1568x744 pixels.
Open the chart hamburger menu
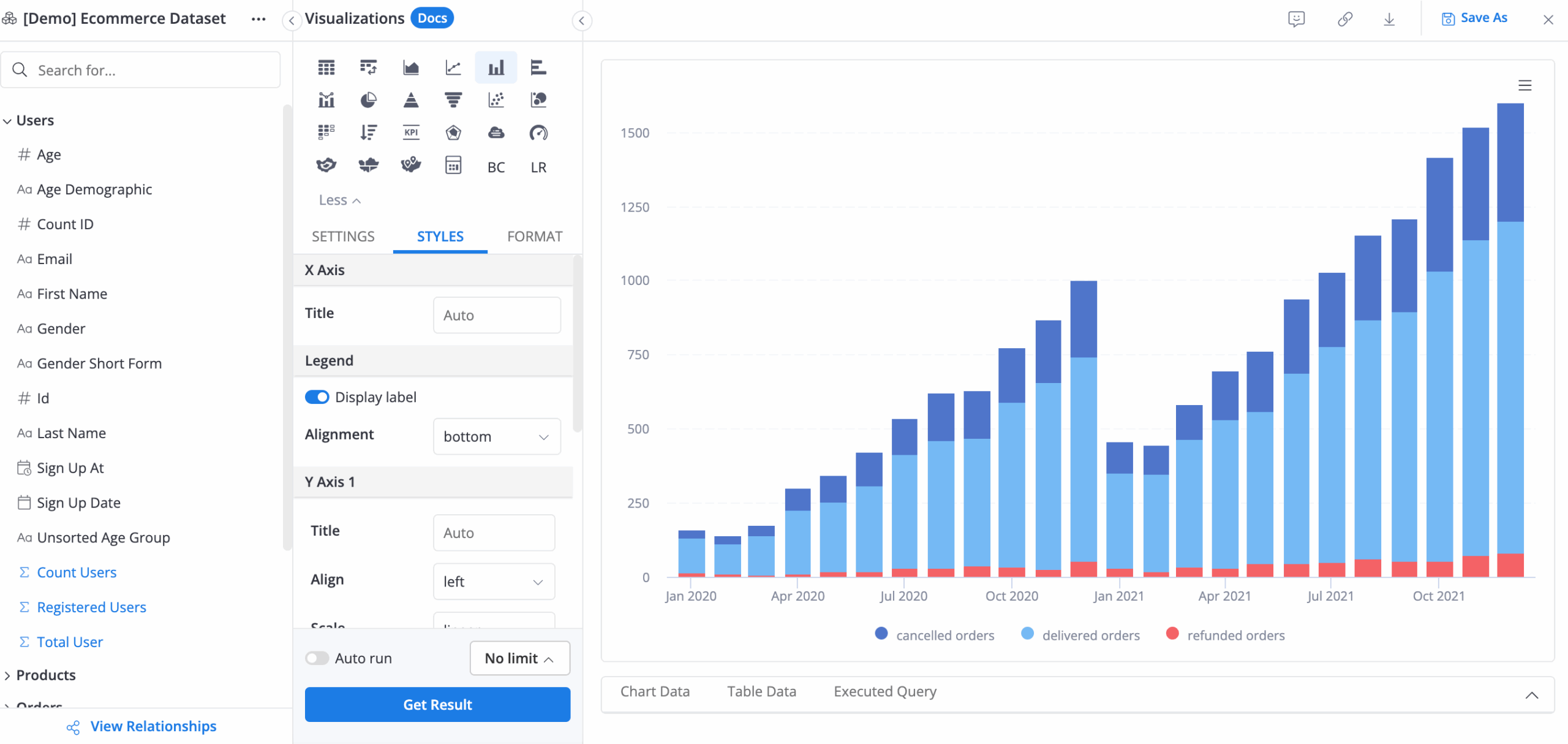click(x=1525, y=86)
